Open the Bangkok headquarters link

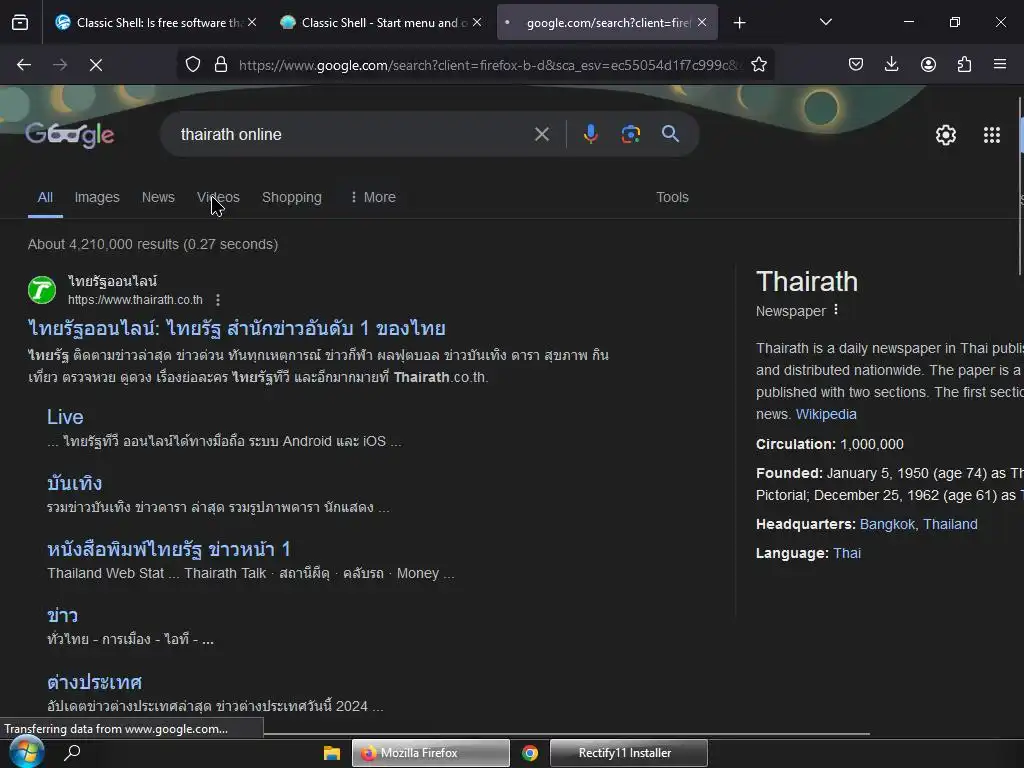click(887, 524)
